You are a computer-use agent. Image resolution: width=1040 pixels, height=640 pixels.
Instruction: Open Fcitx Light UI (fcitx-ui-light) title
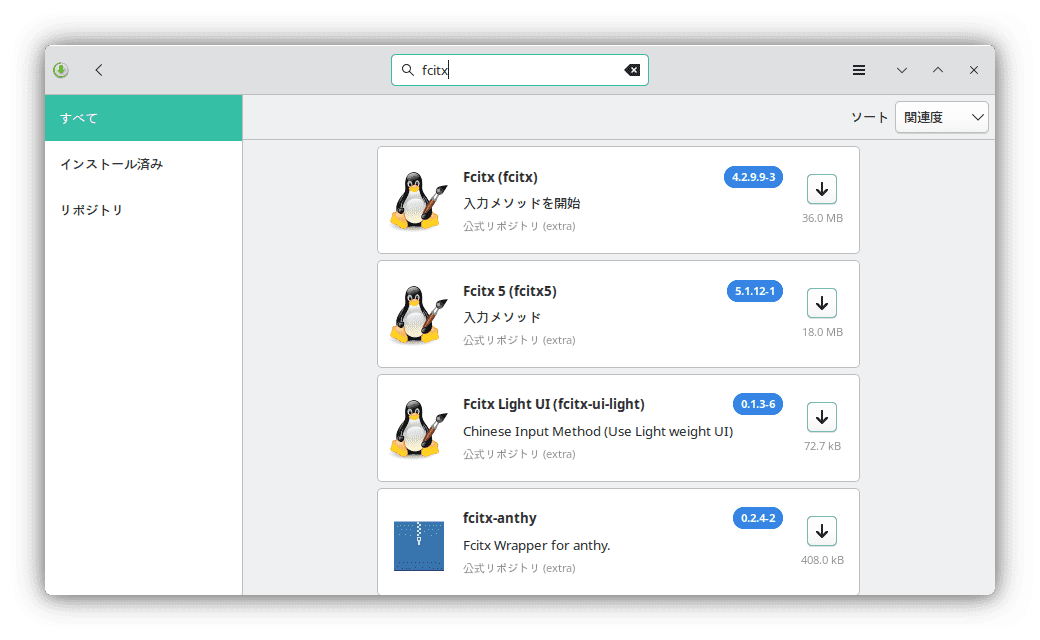coord(554,404)
